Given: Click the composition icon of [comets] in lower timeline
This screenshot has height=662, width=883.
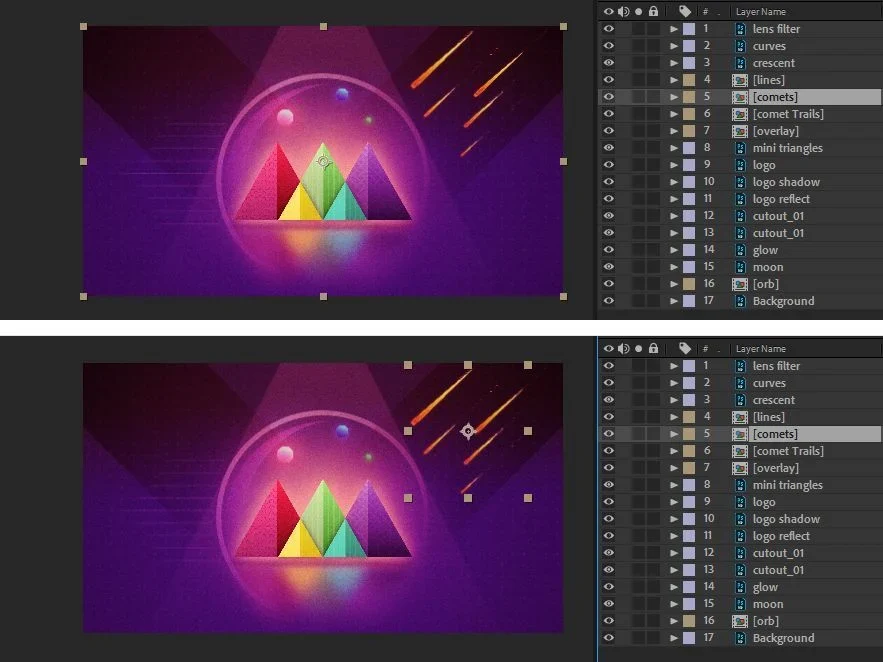Looking at the screenshot, I should click(740, 433).
